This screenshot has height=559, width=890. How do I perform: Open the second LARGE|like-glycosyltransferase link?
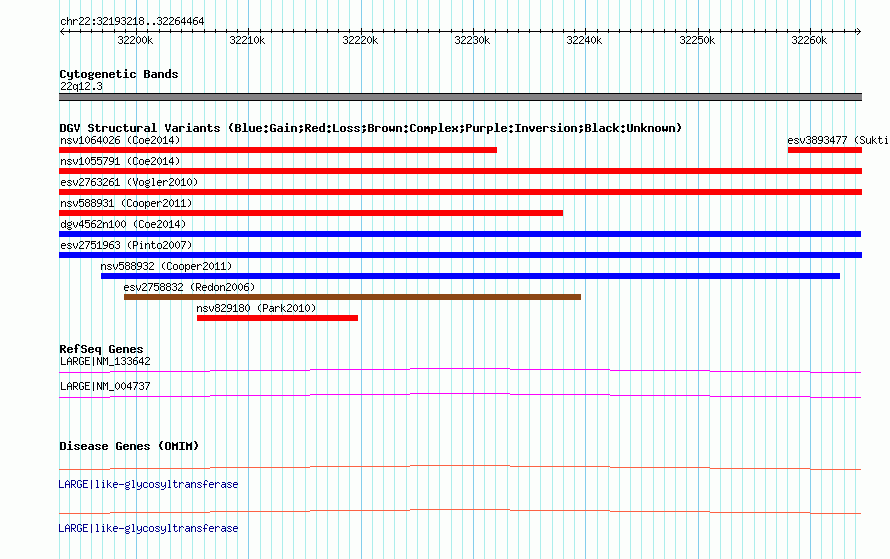click(x=148, y=528)
